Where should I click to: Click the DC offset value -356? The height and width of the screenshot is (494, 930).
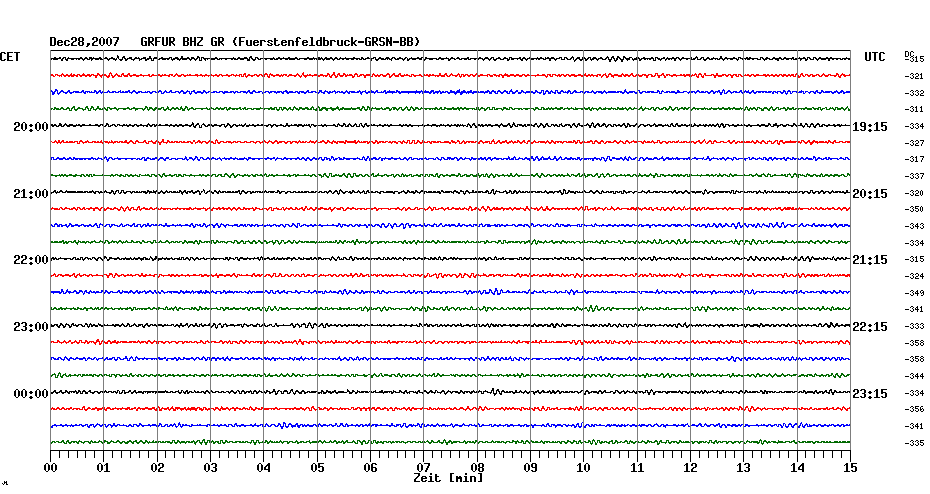click(x=914, y=409)
